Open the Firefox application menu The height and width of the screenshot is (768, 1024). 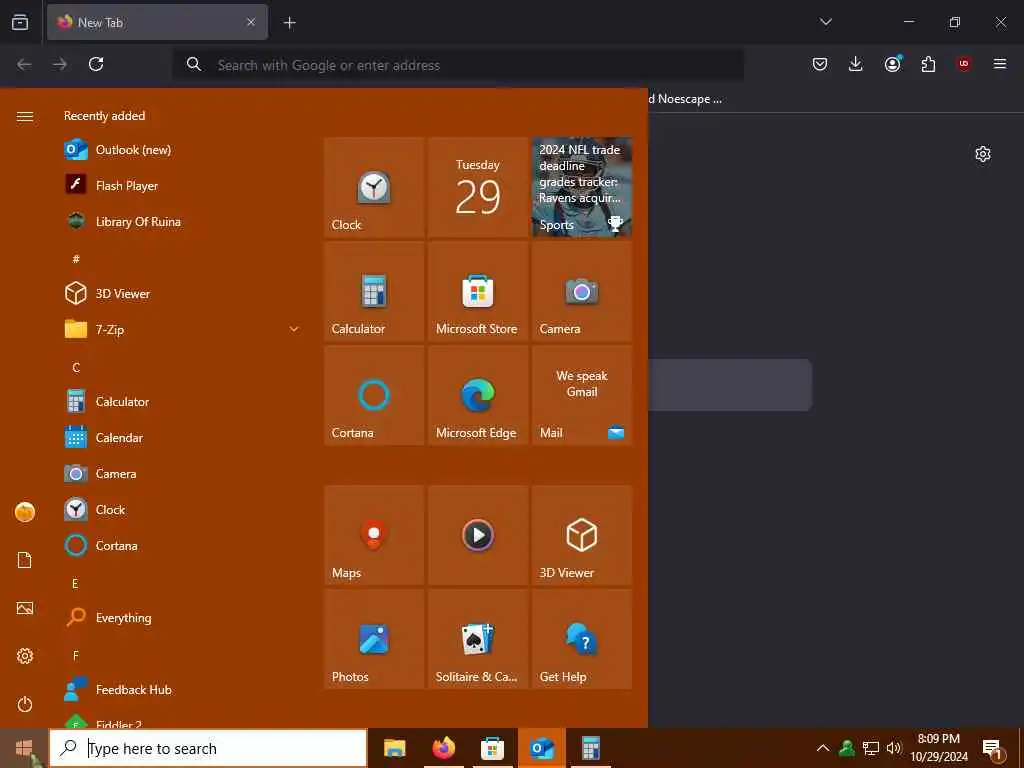[x=1000, y=64]
